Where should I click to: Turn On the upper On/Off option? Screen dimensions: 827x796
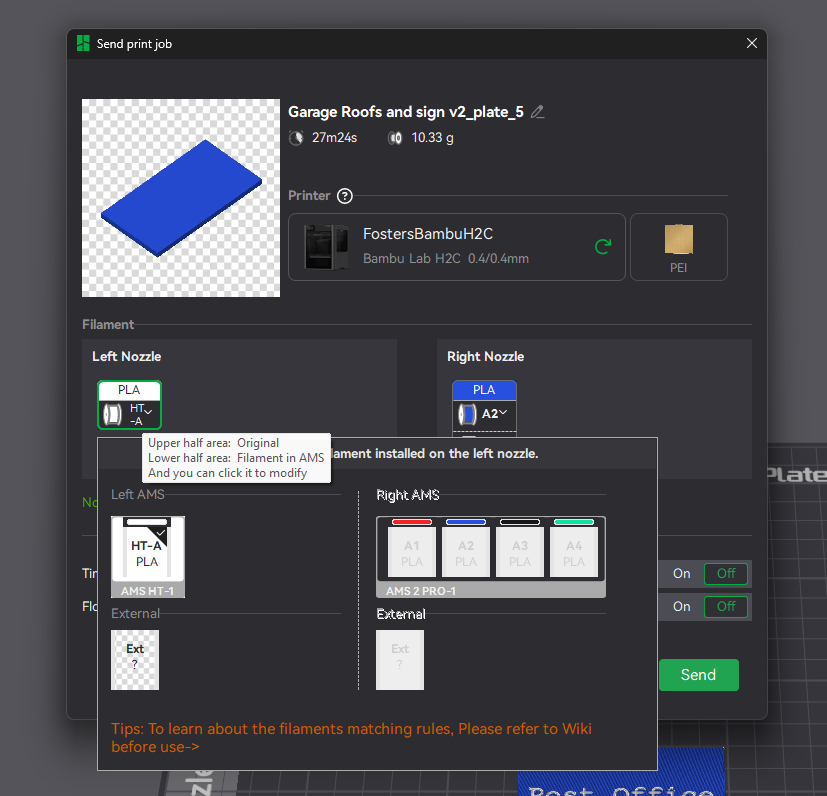681,573
